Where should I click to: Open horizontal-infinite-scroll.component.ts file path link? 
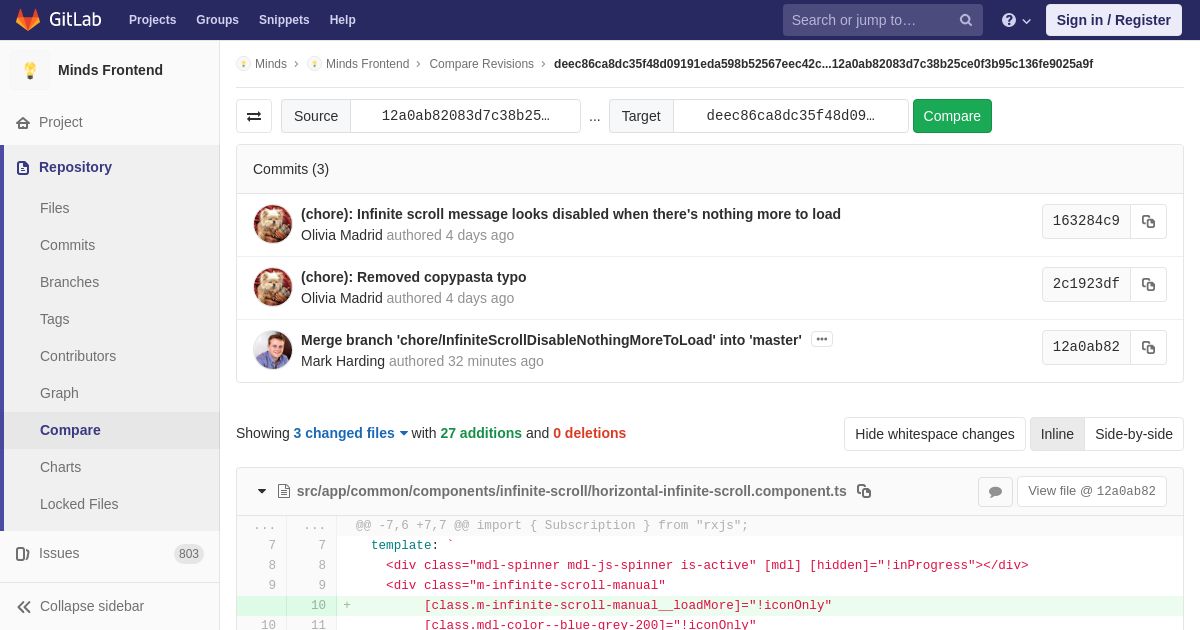coord(572,491)
